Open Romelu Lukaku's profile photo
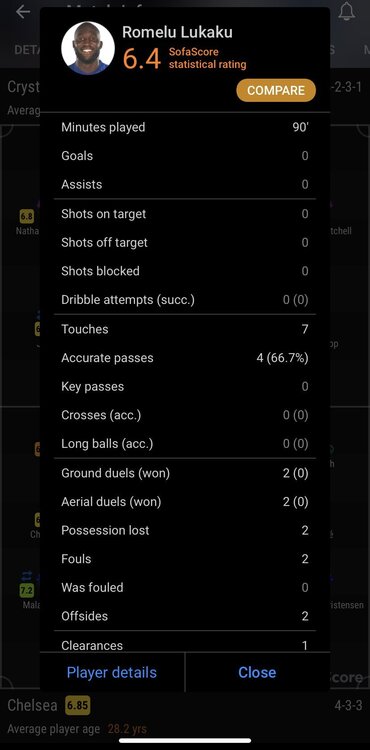 [x=87, y=48]
